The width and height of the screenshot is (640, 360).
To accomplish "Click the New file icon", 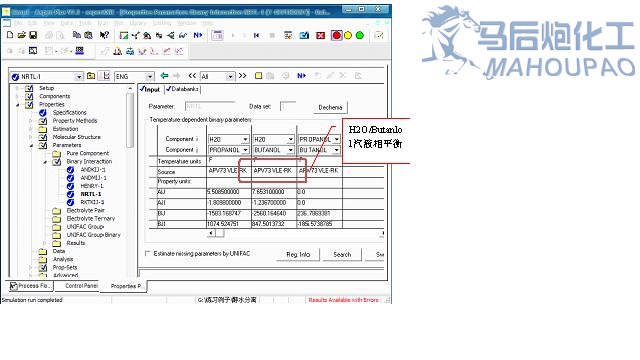I will [x=10, y=36].
